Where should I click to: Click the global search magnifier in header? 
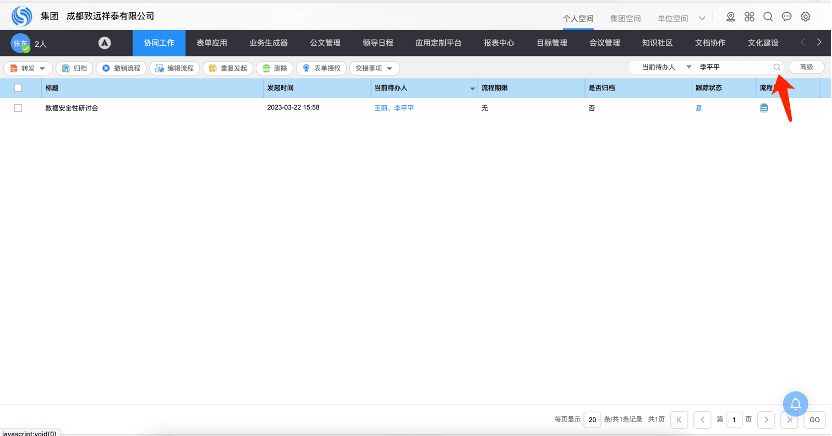pyautogui.click(x=768, y=17)
